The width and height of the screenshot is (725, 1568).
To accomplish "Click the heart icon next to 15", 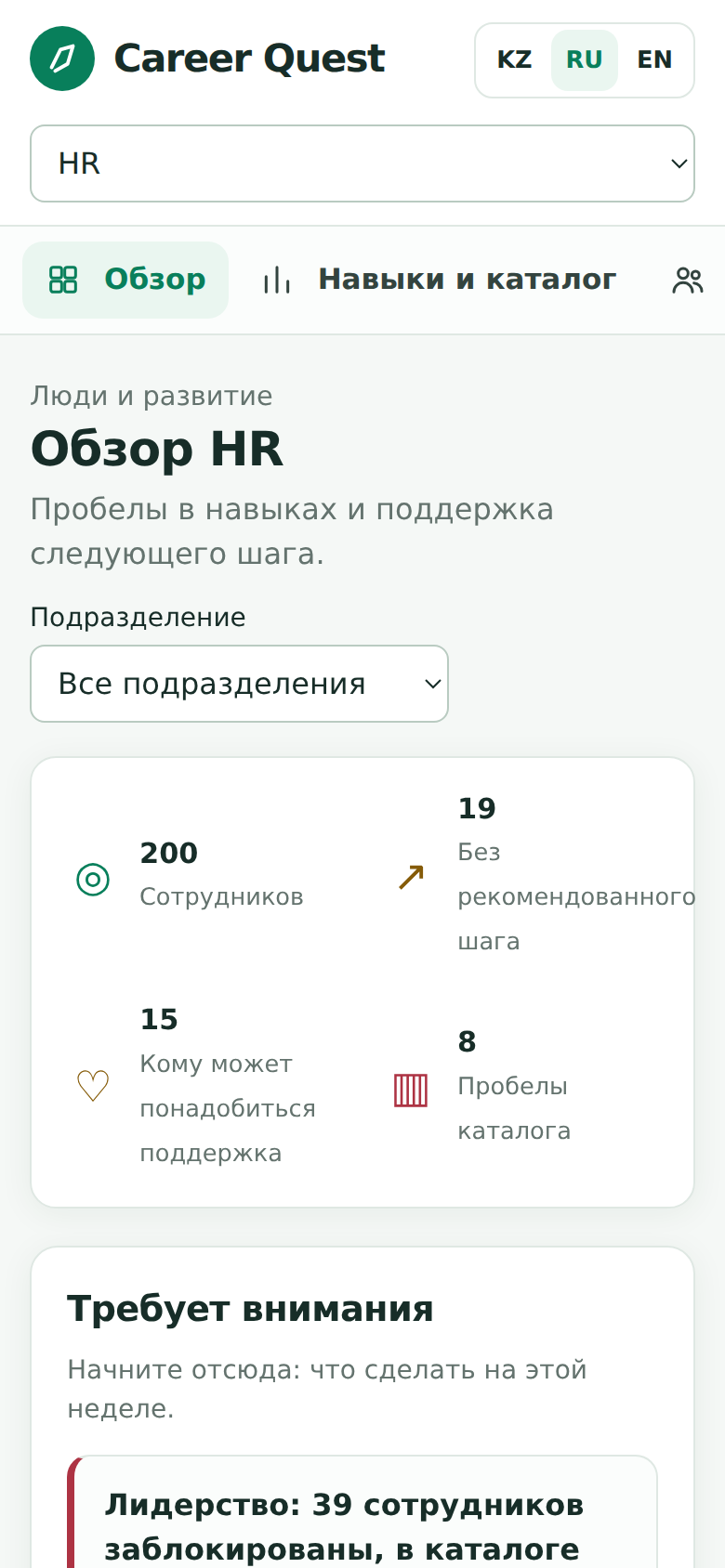I will pos(93,1086).
